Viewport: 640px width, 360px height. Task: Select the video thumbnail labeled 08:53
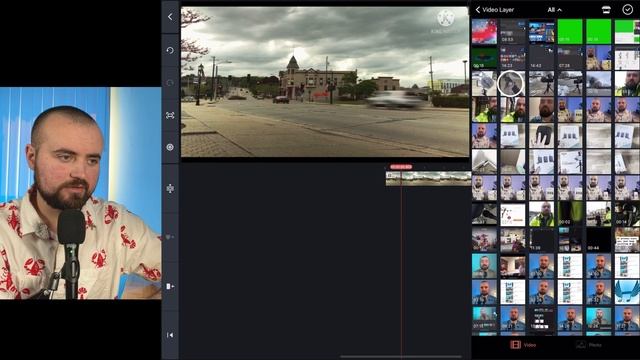coord(513,31)
